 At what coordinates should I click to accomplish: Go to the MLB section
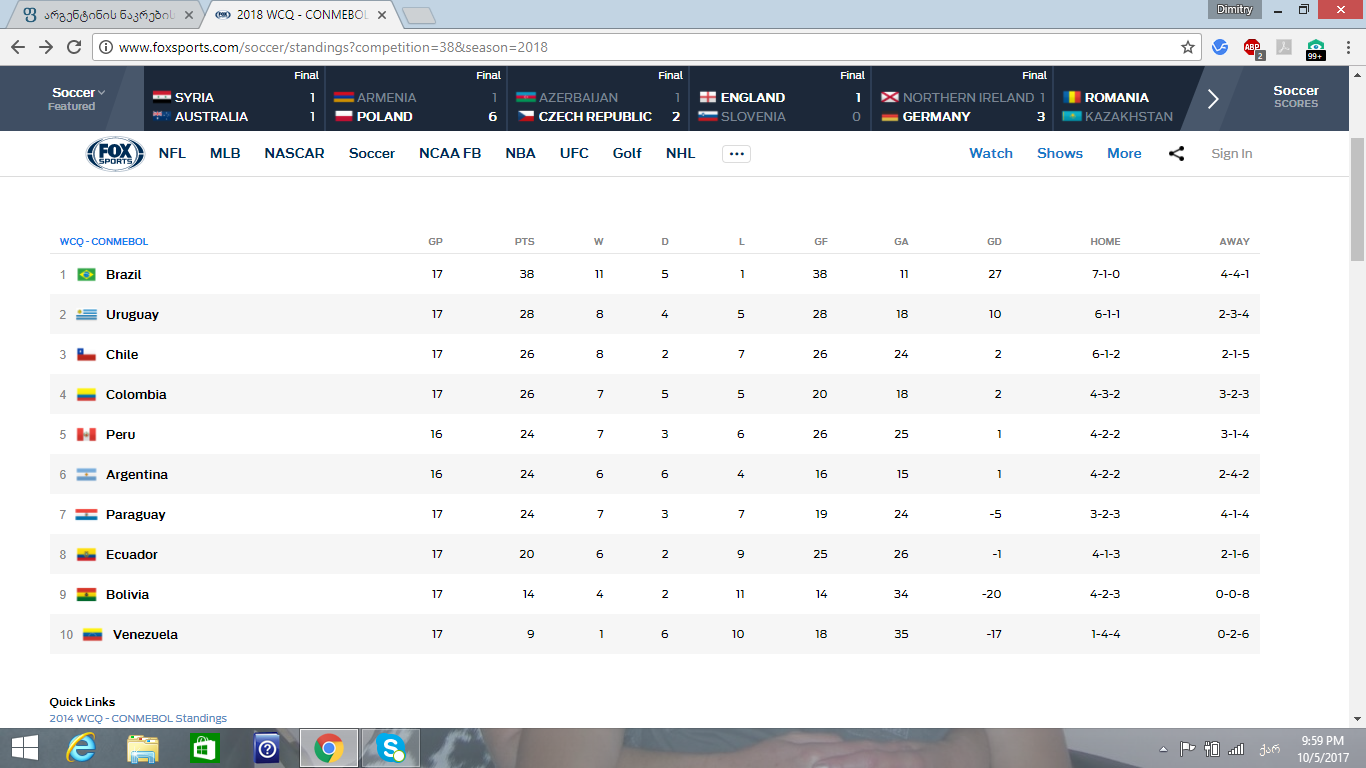[x=225, y=153]
